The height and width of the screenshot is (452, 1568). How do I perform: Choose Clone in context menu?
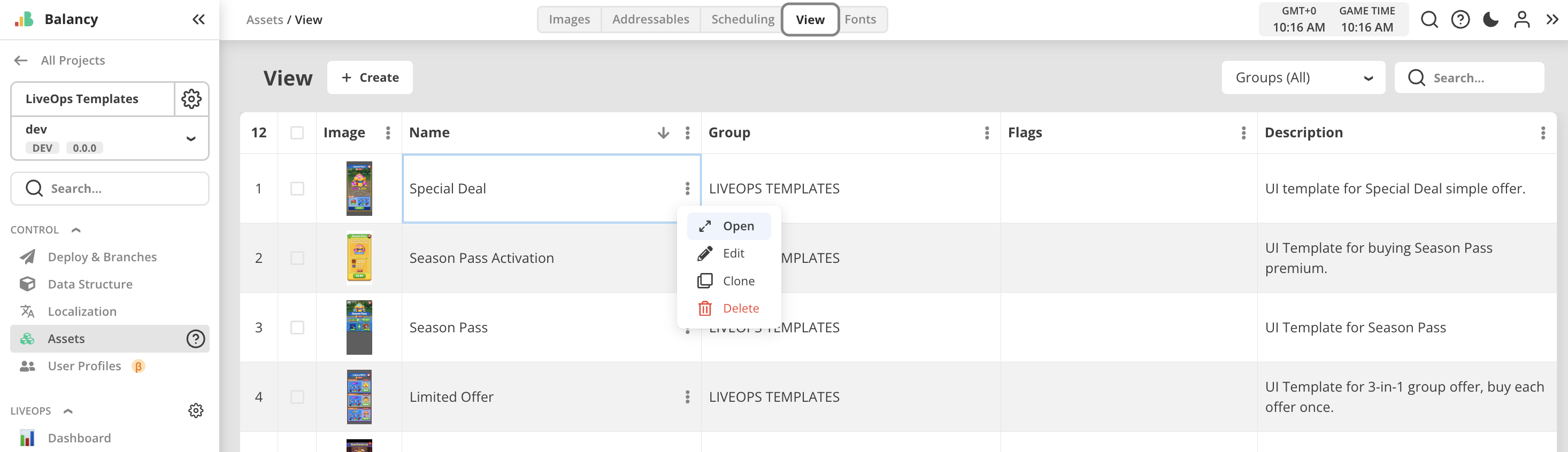click(728, 280)
